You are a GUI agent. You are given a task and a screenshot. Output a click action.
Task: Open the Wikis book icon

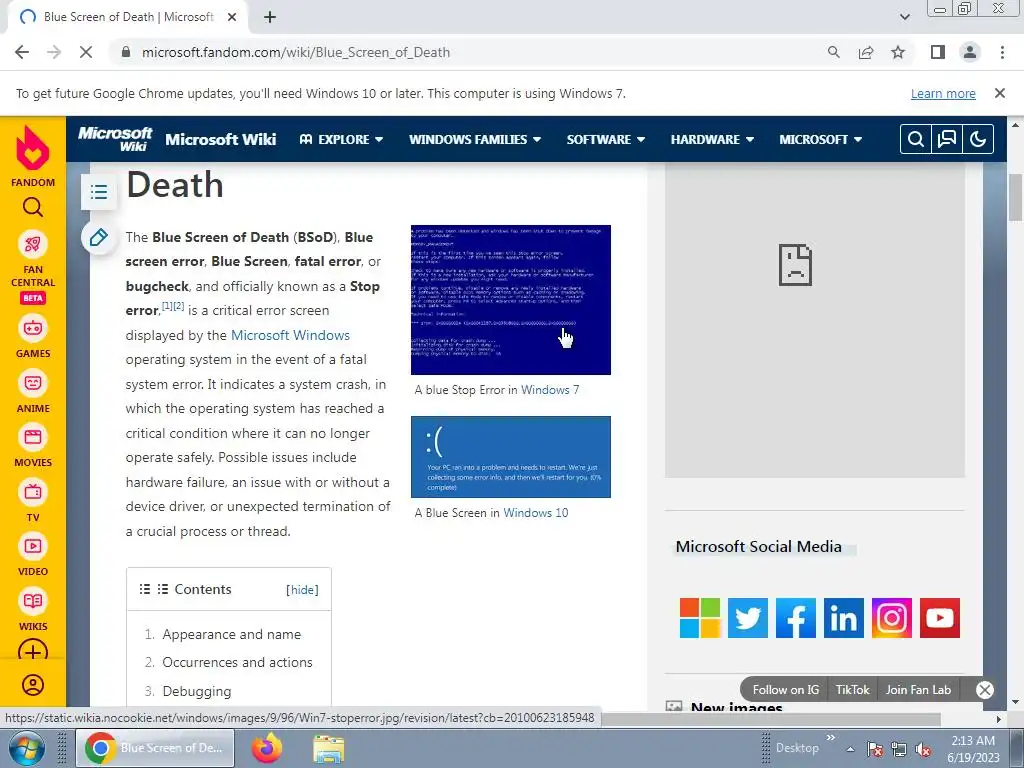[33, 601]
